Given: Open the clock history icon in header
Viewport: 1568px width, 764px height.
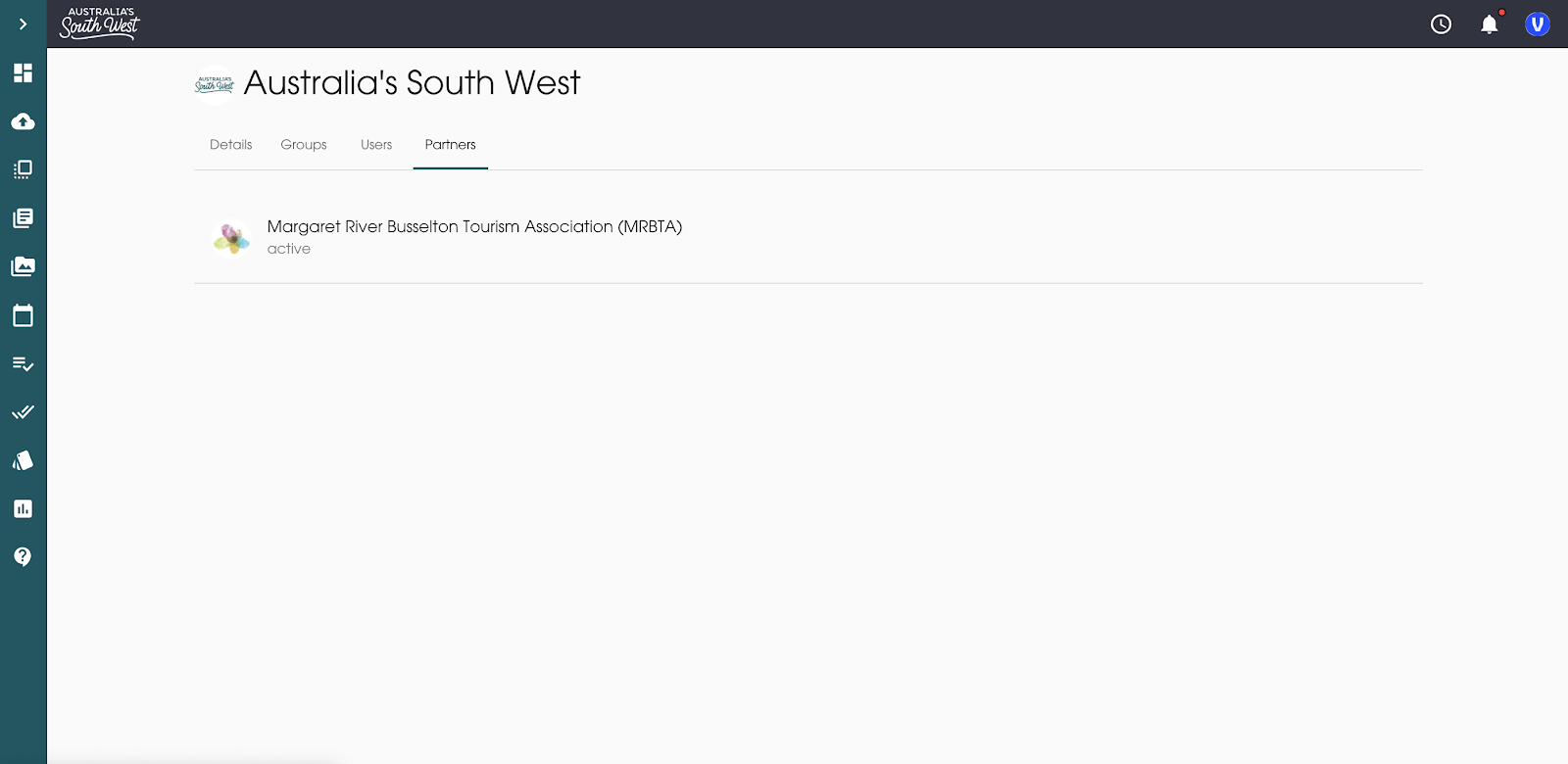Looking at the screenshot, I should 1441,24.
